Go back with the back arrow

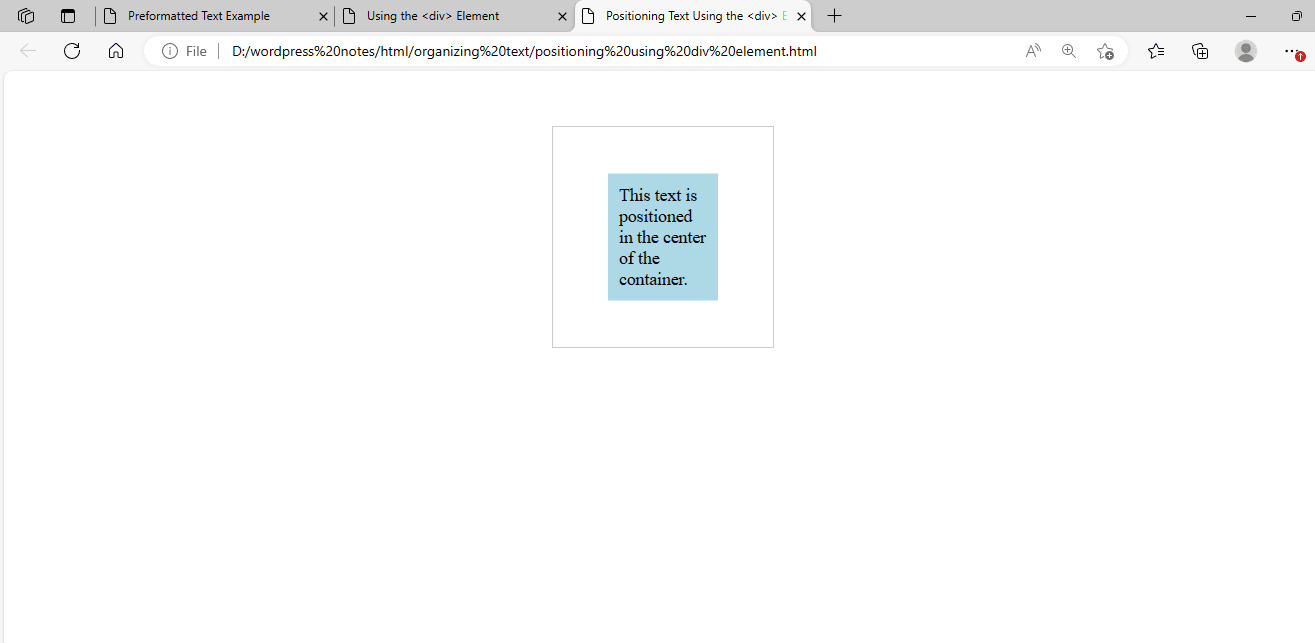[28, 51]
